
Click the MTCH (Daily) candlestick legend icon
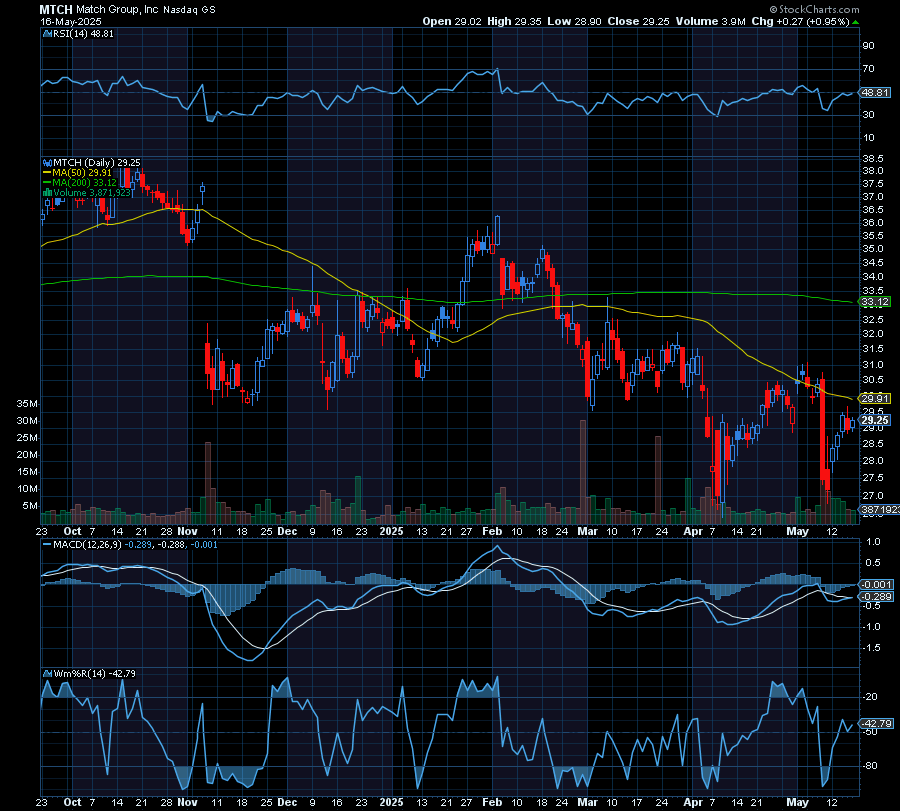pos(44,162)
